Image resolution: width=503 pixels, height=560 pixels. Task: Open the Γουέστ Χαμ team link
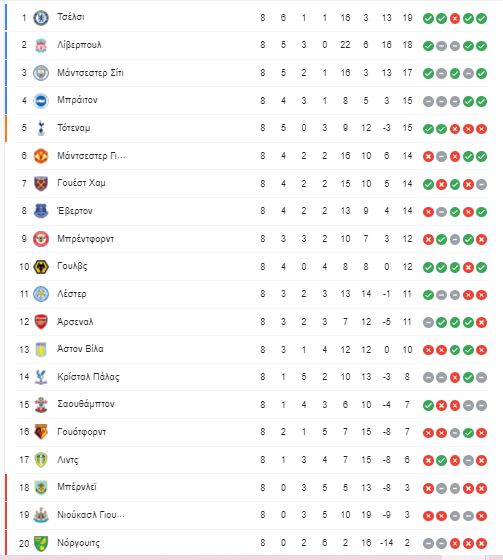tap(81, 183)
